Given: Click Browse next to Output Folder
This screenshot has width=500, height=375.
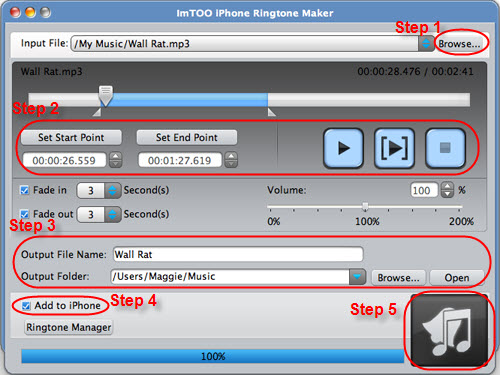Looking at the screenshot, I should [x=398, y=278].
